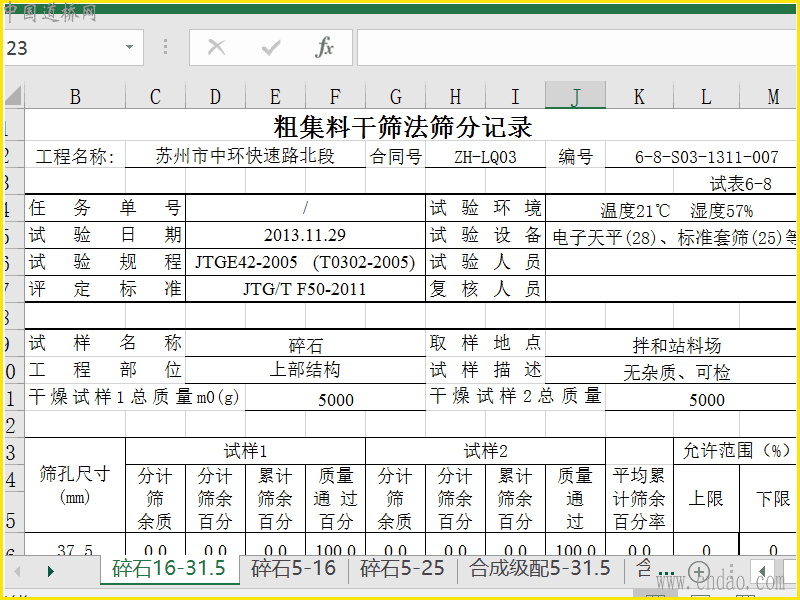
Task: Click inside the formula bar input
Action: coord(575,47)
